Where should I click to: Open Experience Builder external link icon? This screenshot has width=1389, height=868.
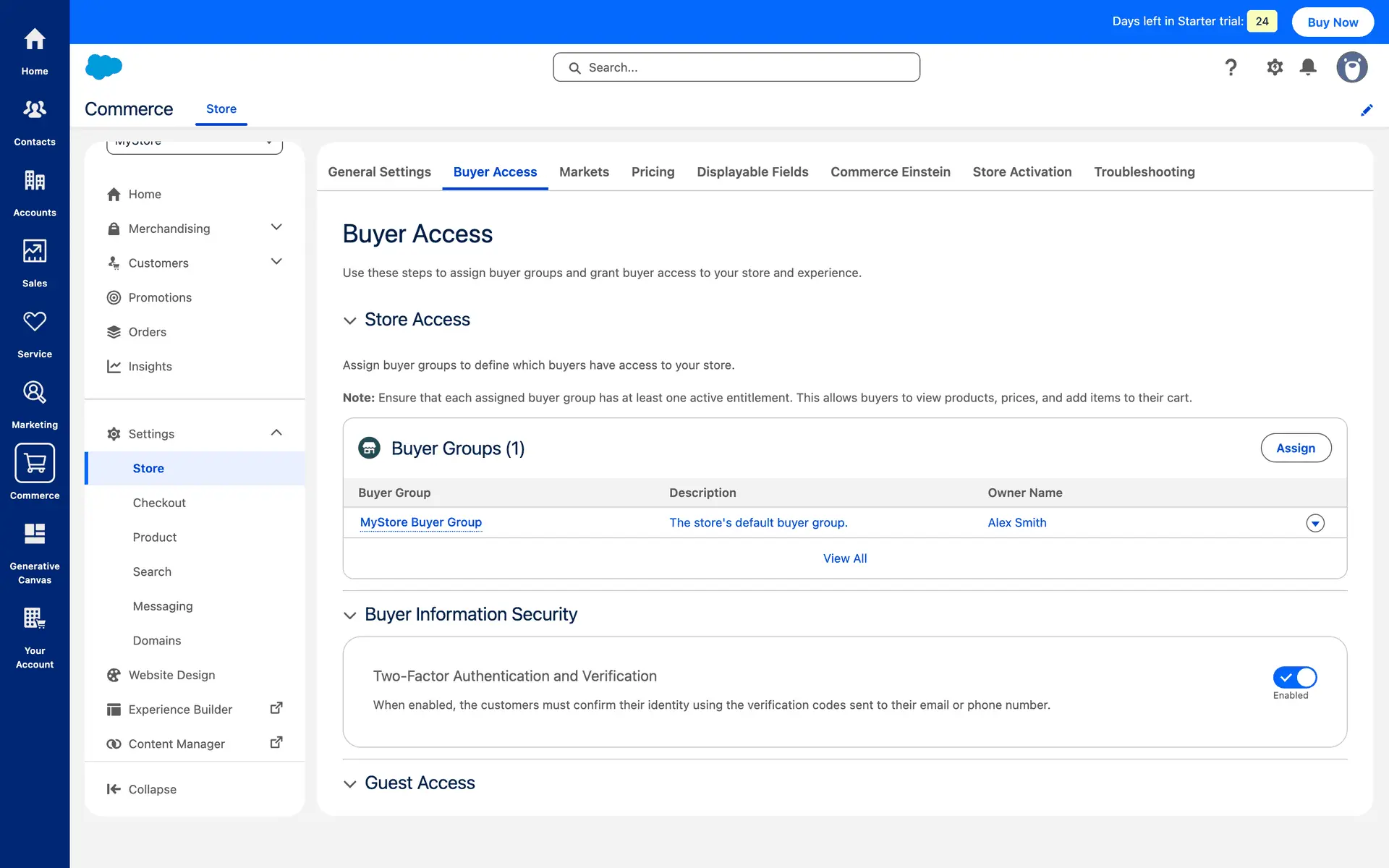276,708
